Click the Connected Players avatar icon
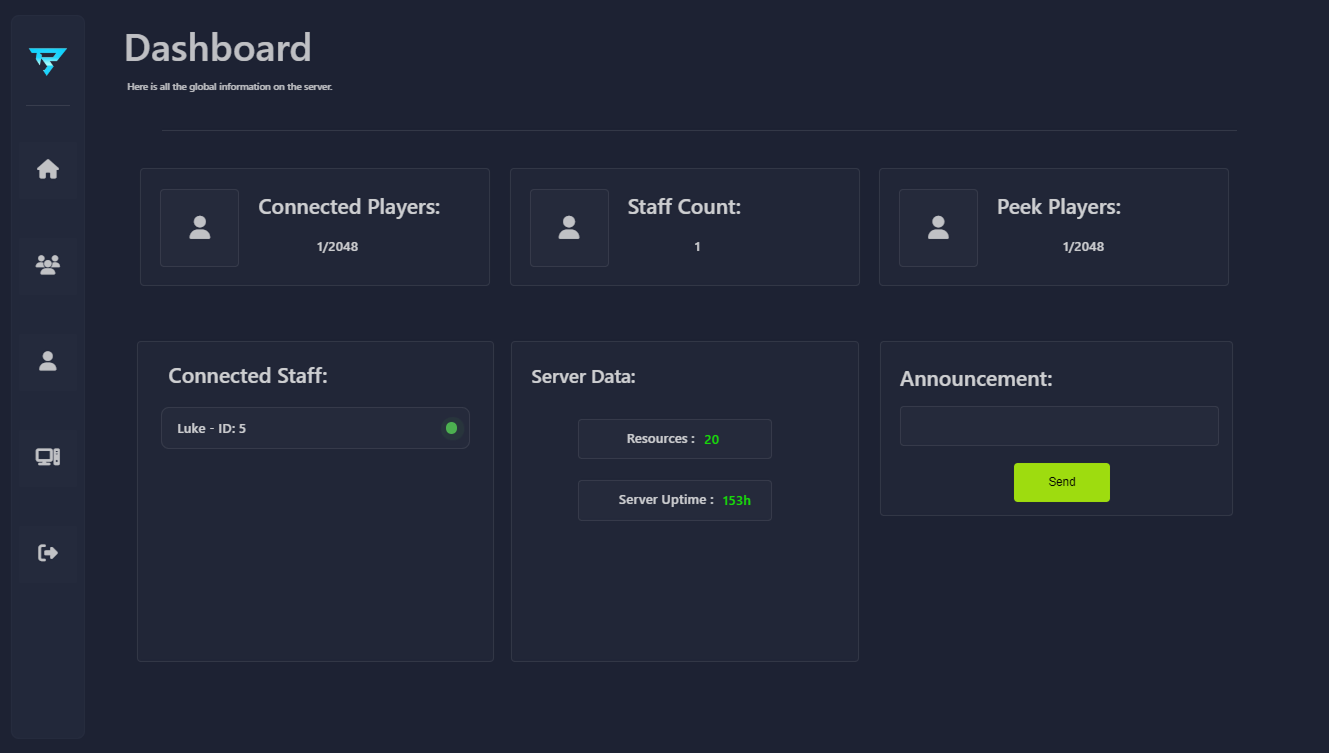Viewport: 1329px width, 753px height. click(x=200, y=228)
